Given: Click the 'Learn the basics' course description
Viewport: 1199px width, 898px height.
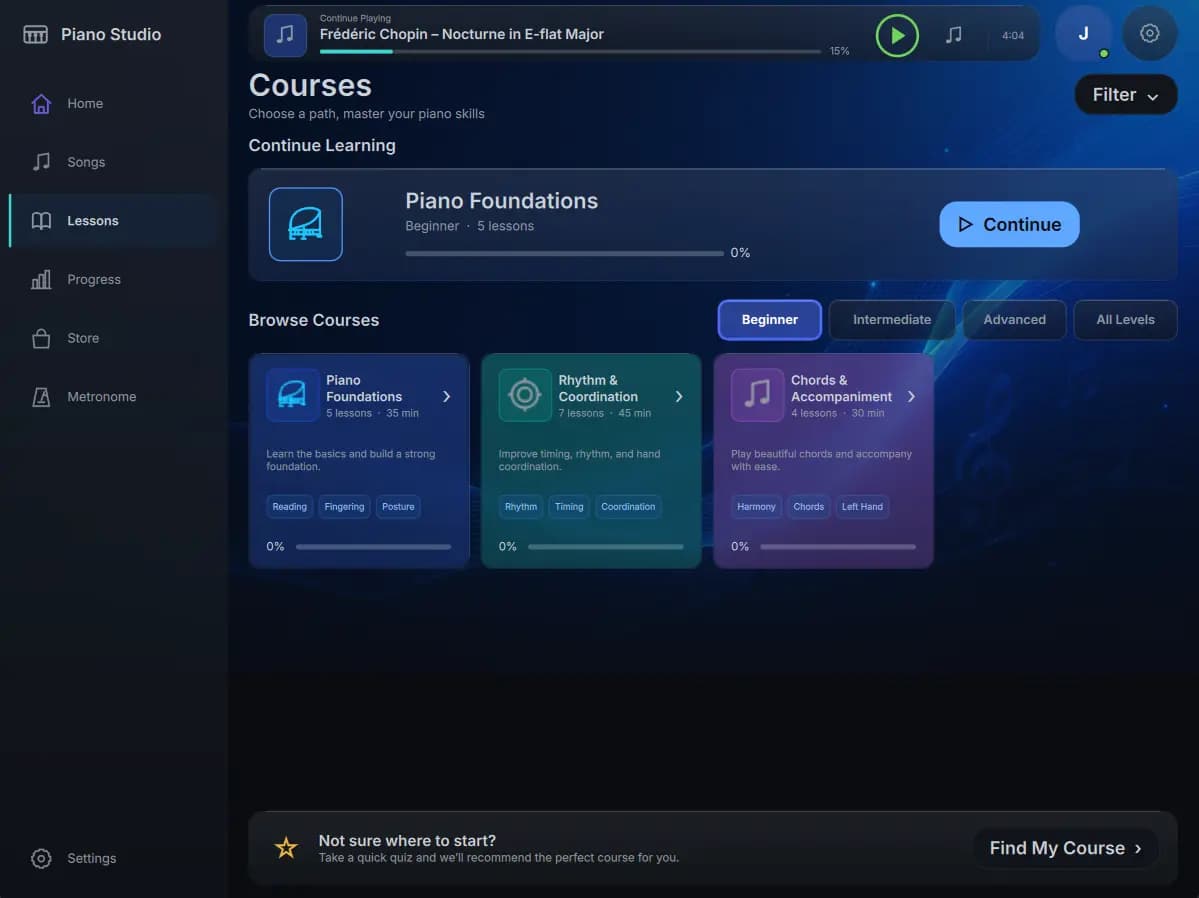Looking at the screenshot, I should pyautogui.click(x=350, y=460).
